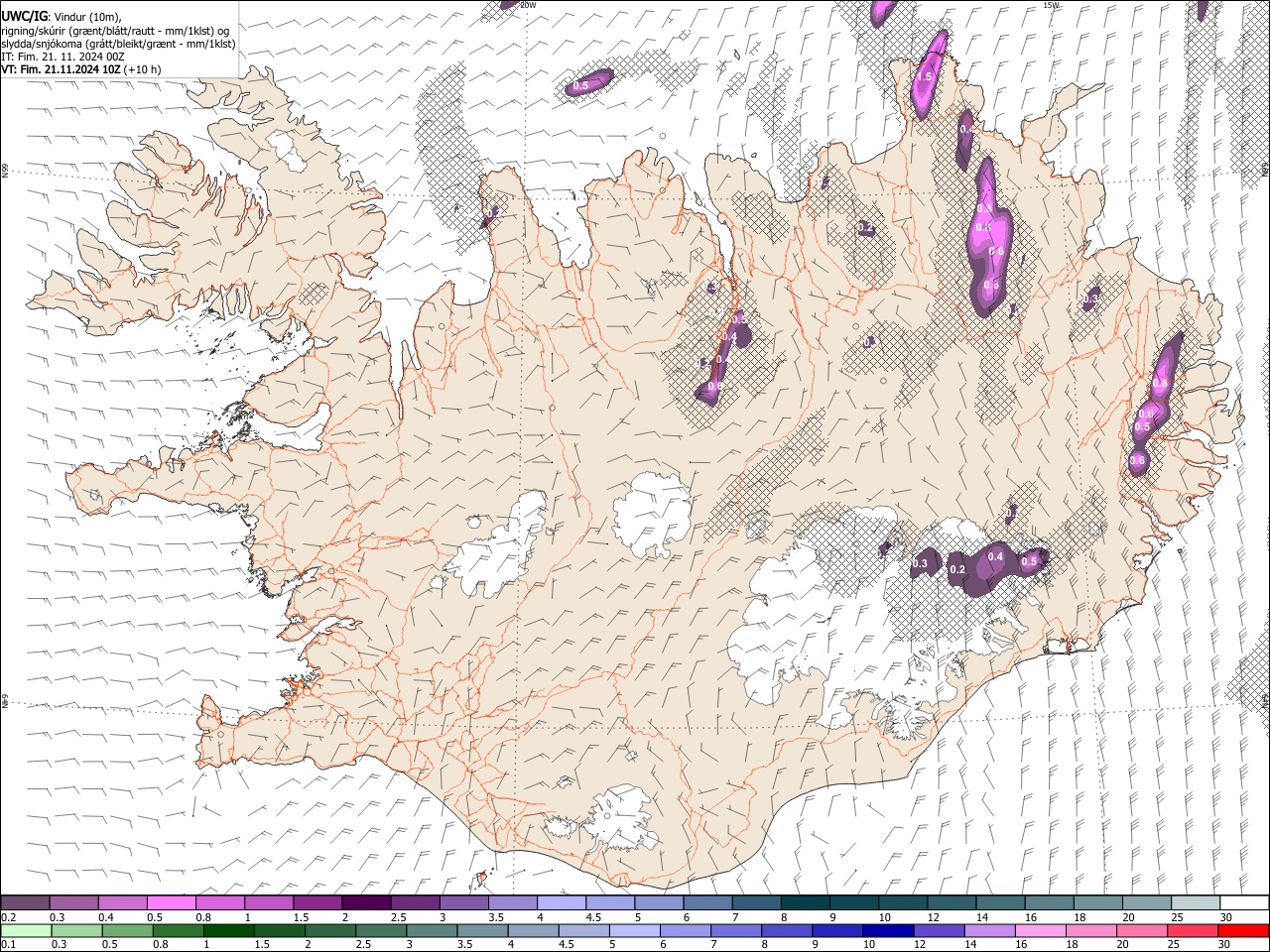Pick the deepest navy rain swatch between 10 and 12

tap(887, 930)
